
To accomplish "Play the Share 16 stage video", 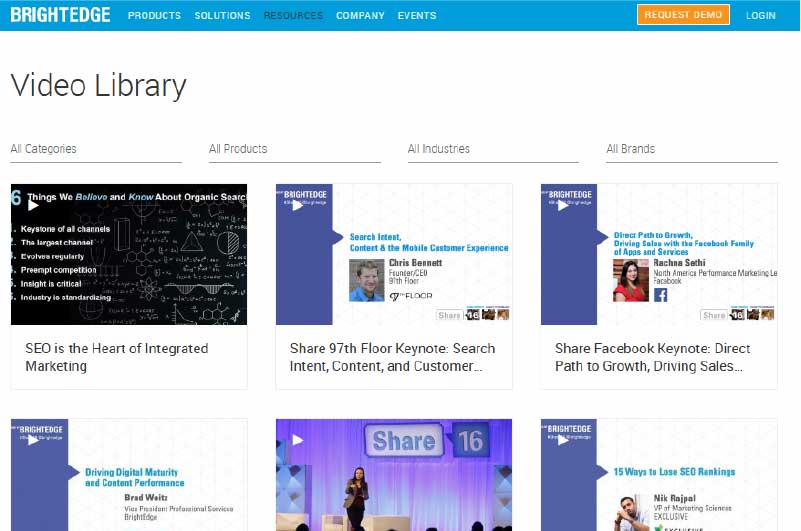I will pyautogui.click(x=298, y=440).
